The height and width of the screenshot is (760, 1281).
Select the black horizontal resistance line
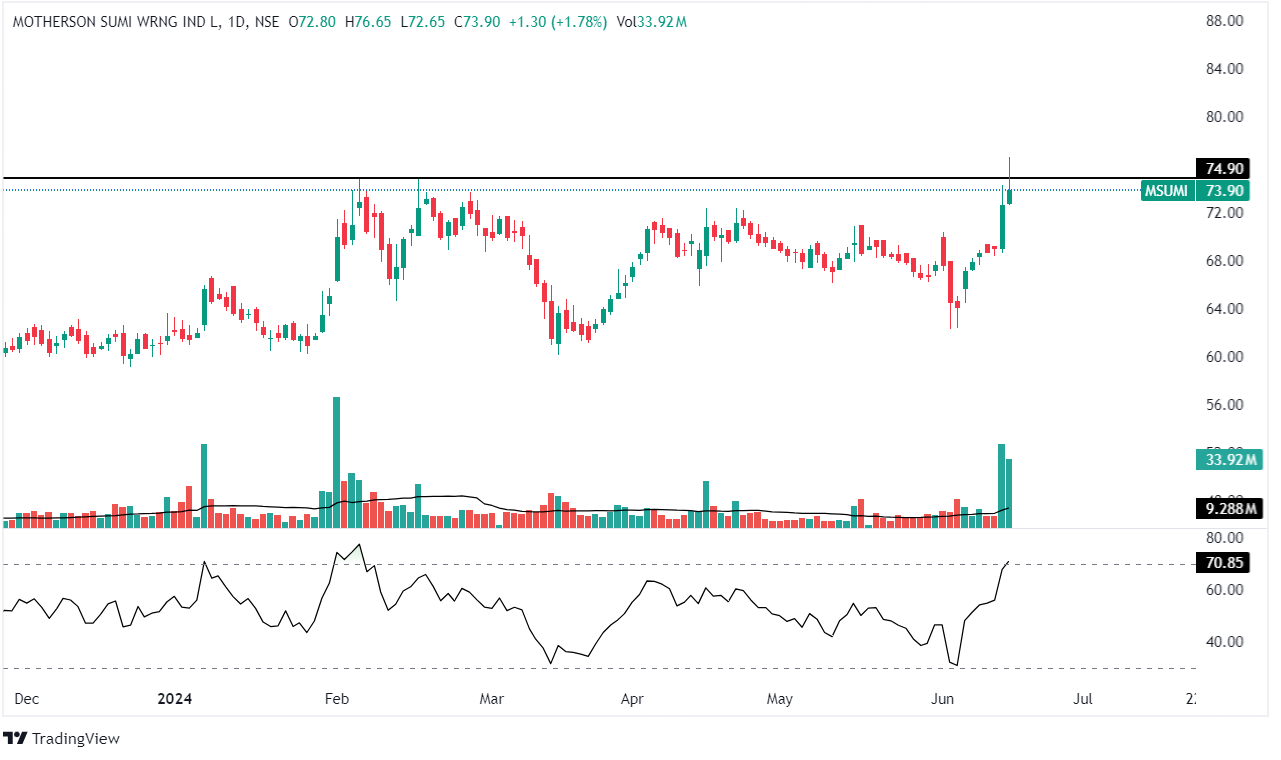[x=600, y=179]
